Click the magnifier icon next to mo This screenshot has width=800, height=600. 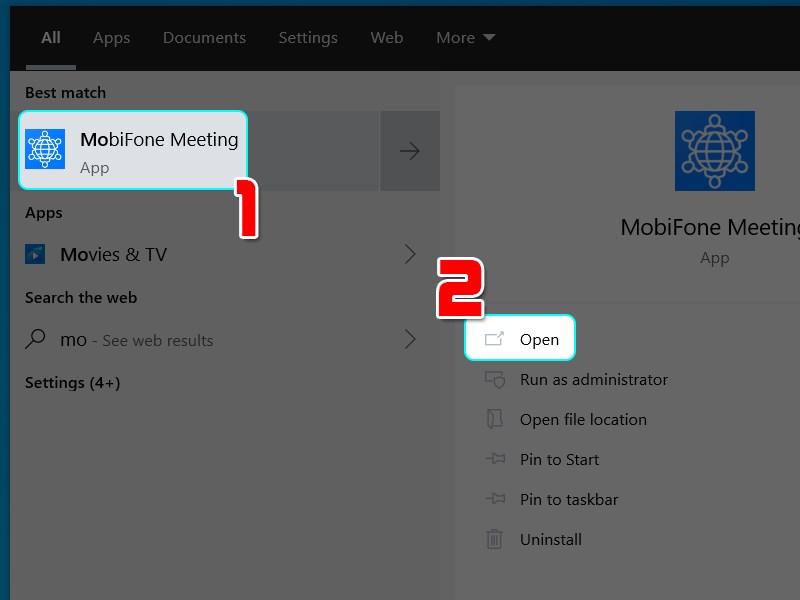pos(35,339)
